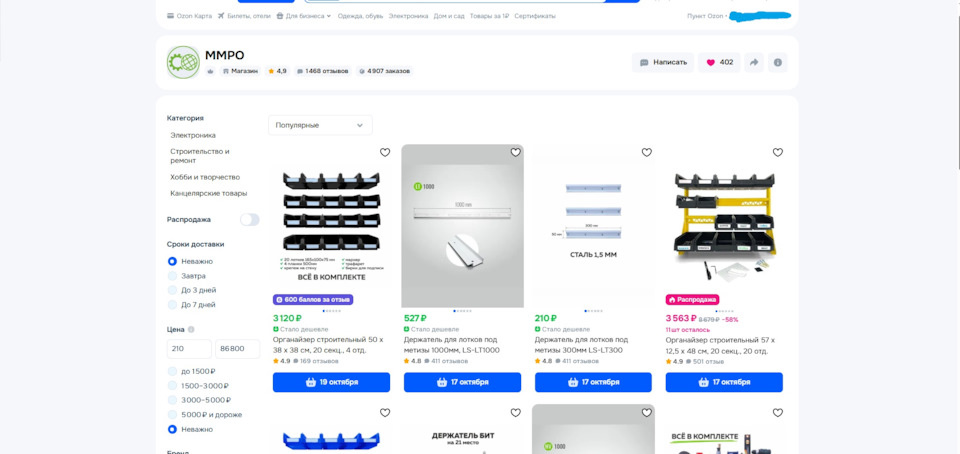Viewport: 960px width, 454px height.
Task: Open the Ozon Карта link
Action: [x=189, y=16]
